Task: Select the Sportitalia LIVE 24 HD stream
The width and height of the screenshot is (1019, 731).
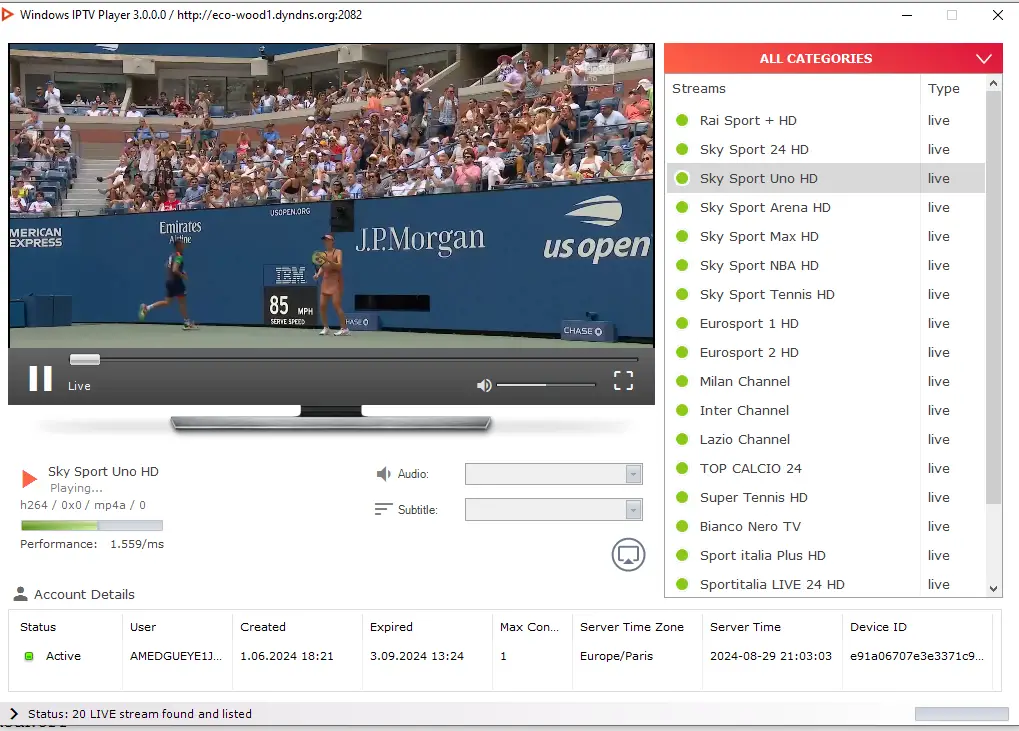Action: (825, 584)
